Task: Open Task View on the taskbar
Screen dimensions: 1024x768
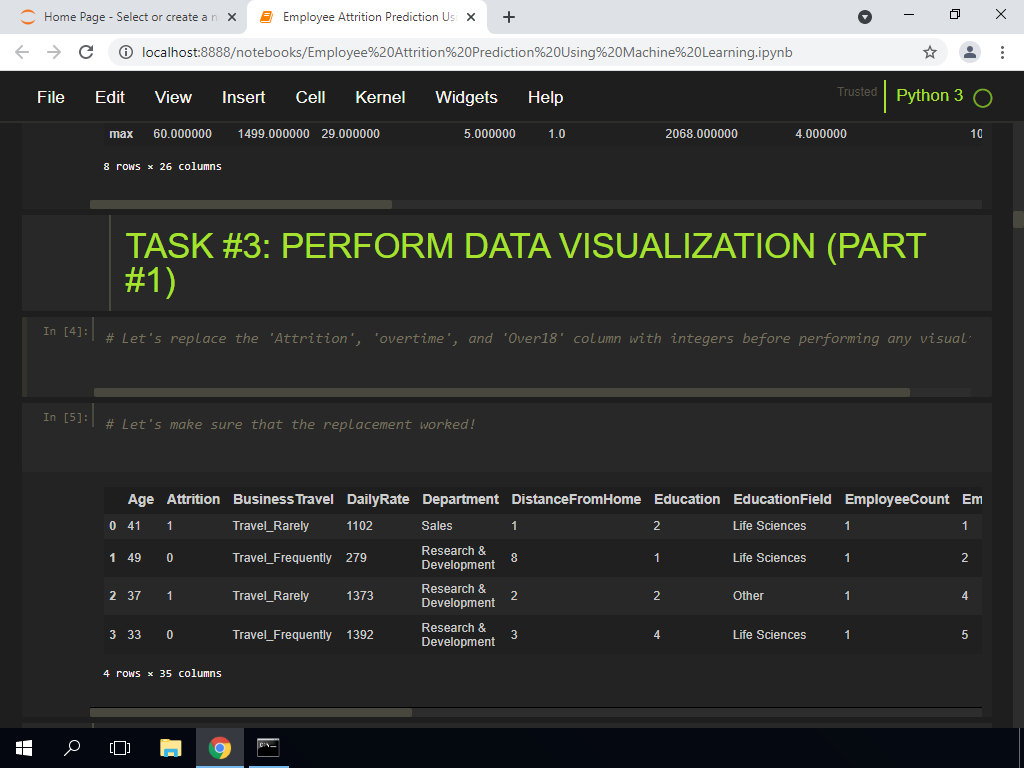Action: coord(120,748)
